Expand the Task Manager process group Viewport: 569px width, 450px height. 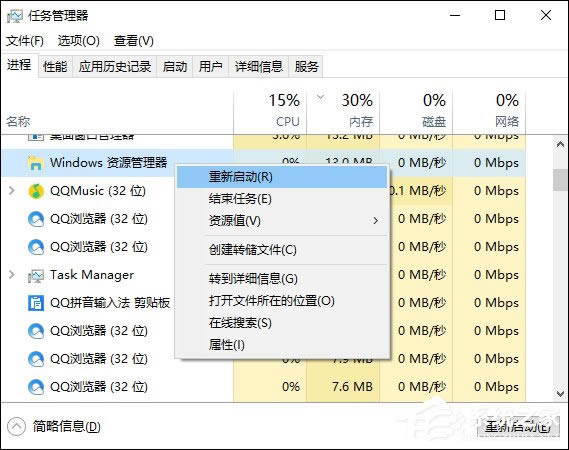point(12,275)
